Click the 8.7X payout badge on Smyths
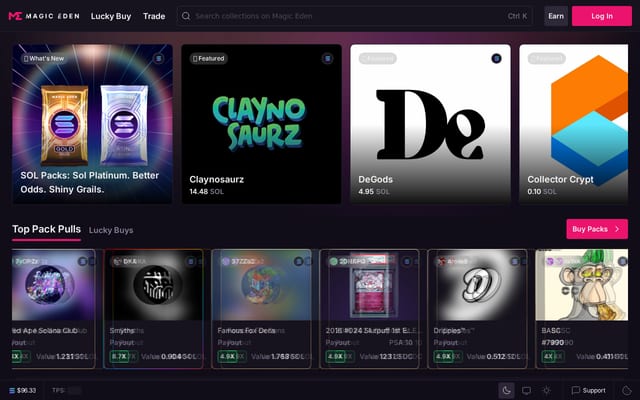 [120, 356]
